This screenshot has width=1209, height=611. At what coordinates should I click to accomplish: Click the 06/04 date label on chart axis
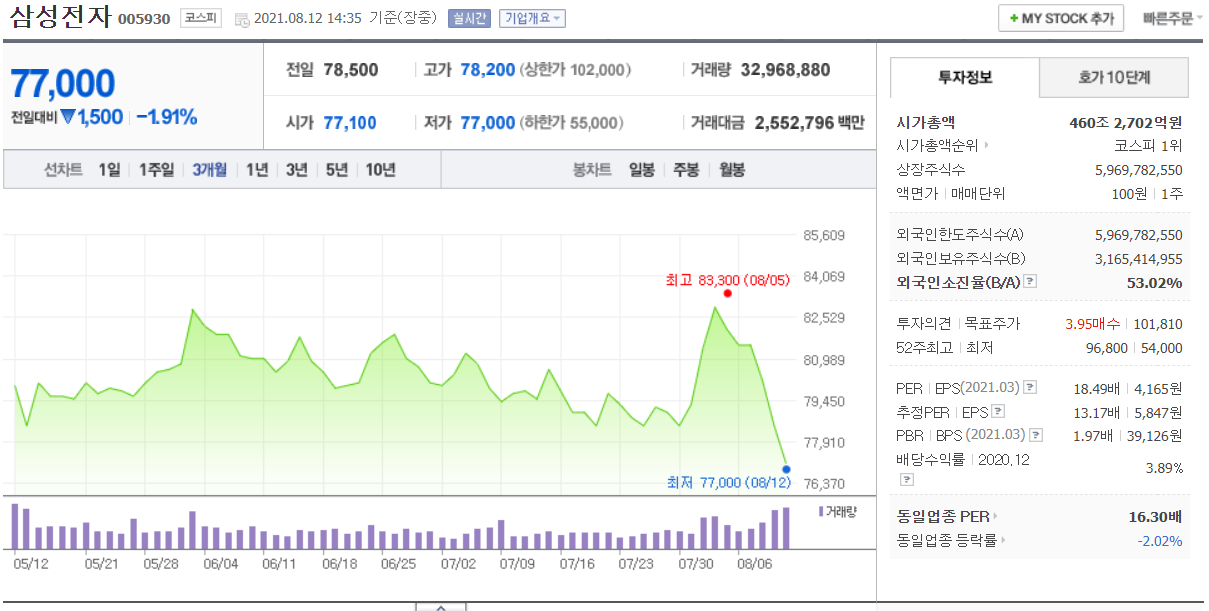coord(220,563)
